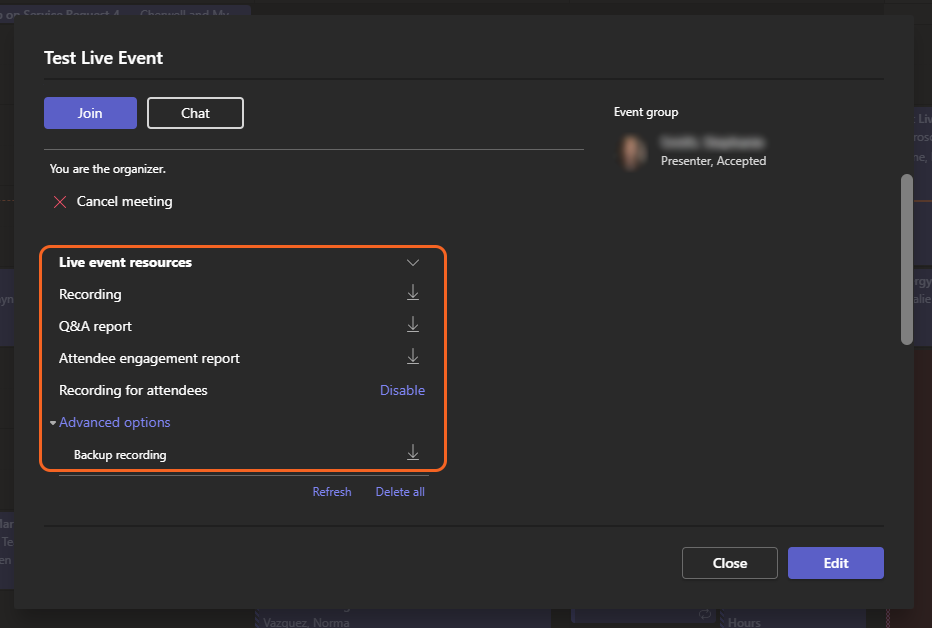Open the event Chat
Viewport: 932px width, 628px height.
(195, 113)
